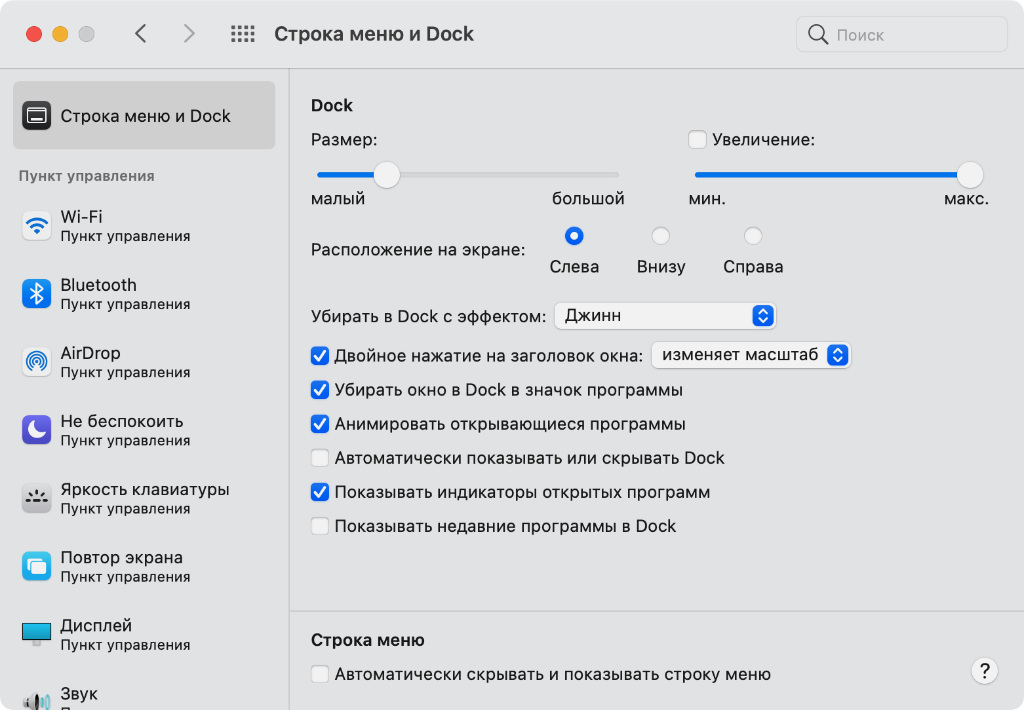Select the Справа dock position
Screen dimensions: 1024x710
coord(753,237)
